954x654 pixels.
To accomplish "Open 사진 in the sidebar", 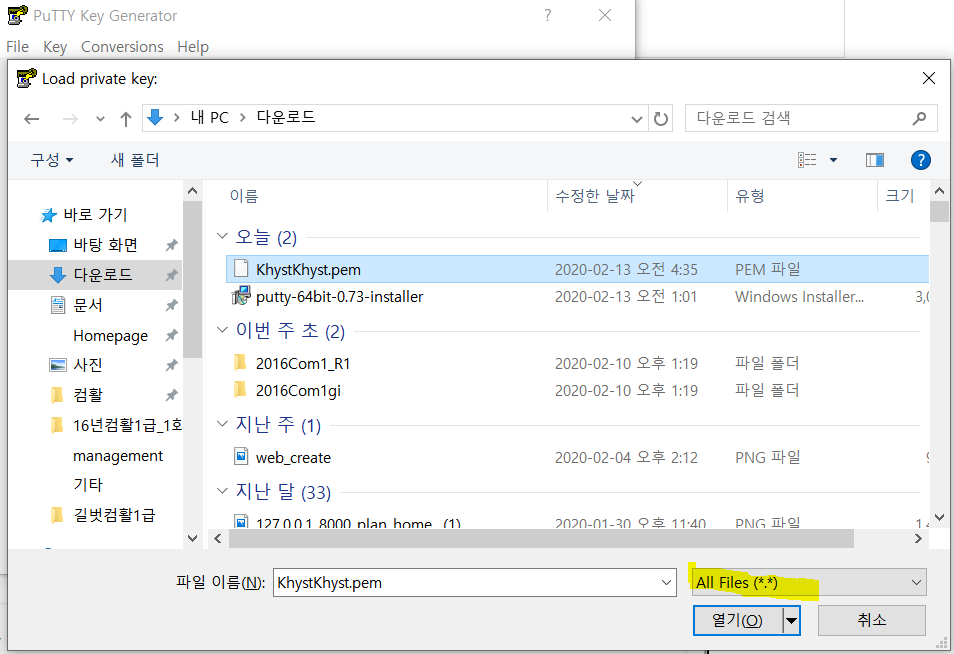I will pos(88,365).
